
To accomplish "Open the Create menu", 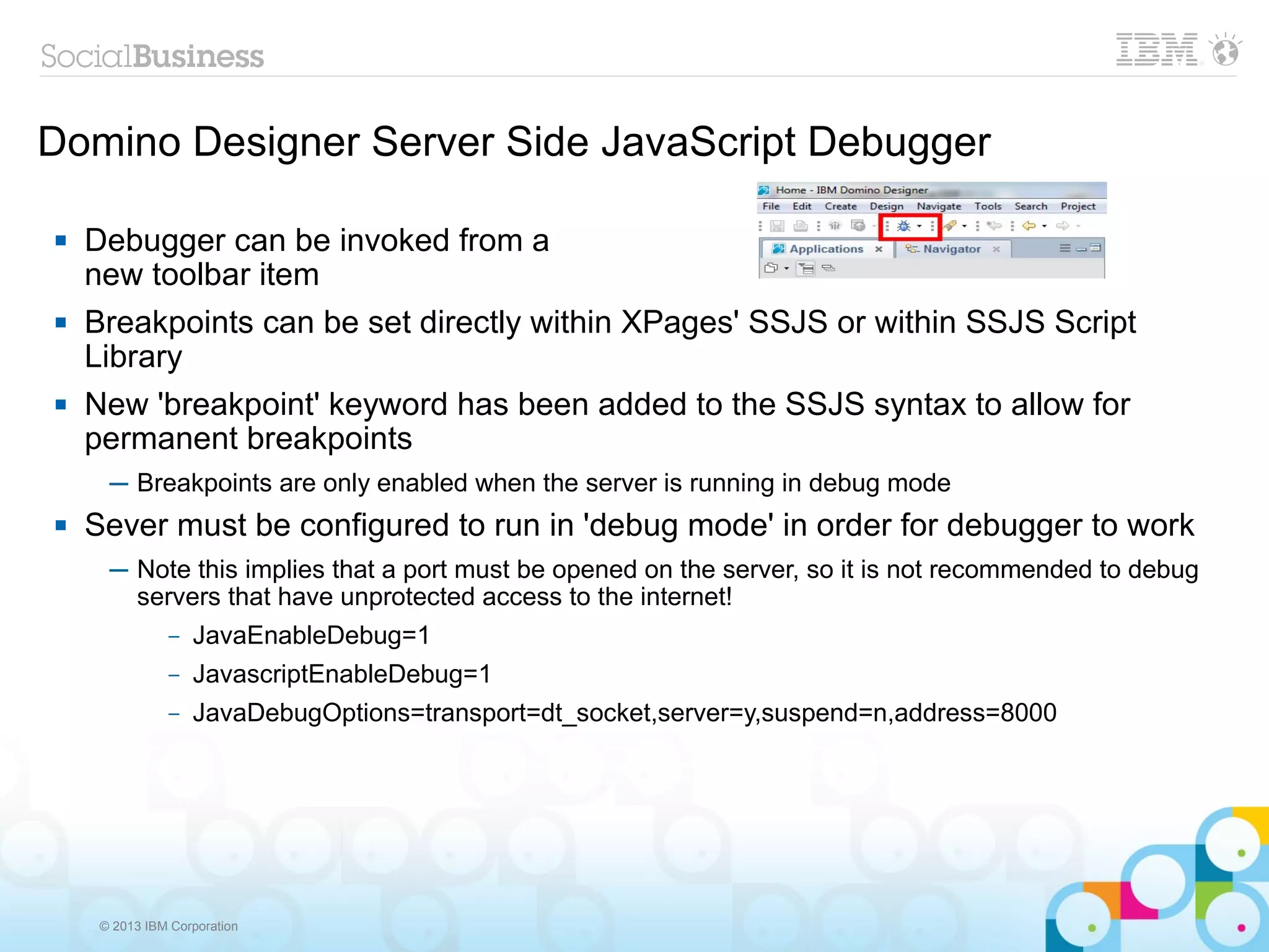I will tap(841, 206).
